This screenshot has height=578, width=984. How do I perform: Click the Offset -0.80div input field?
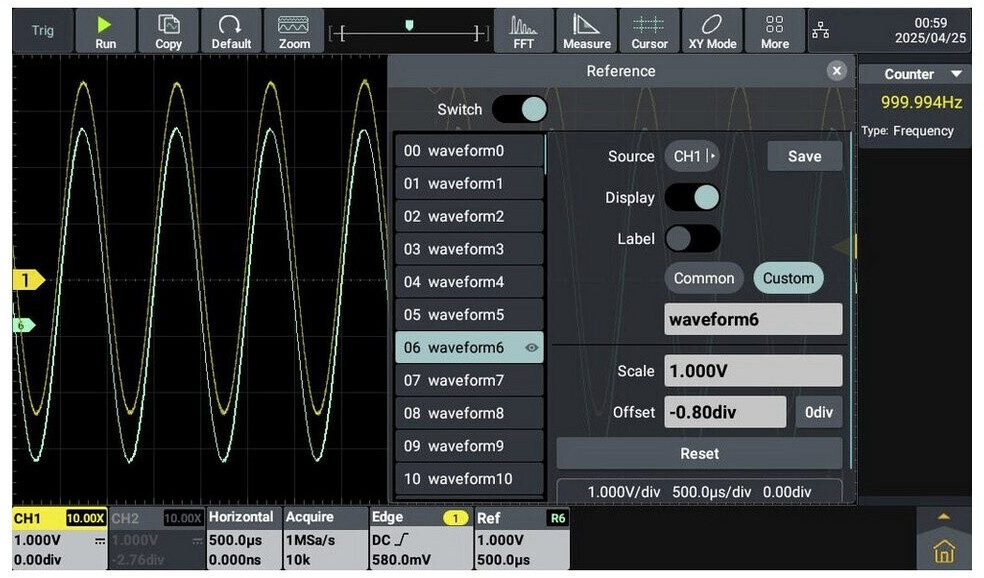click(725, 412)
